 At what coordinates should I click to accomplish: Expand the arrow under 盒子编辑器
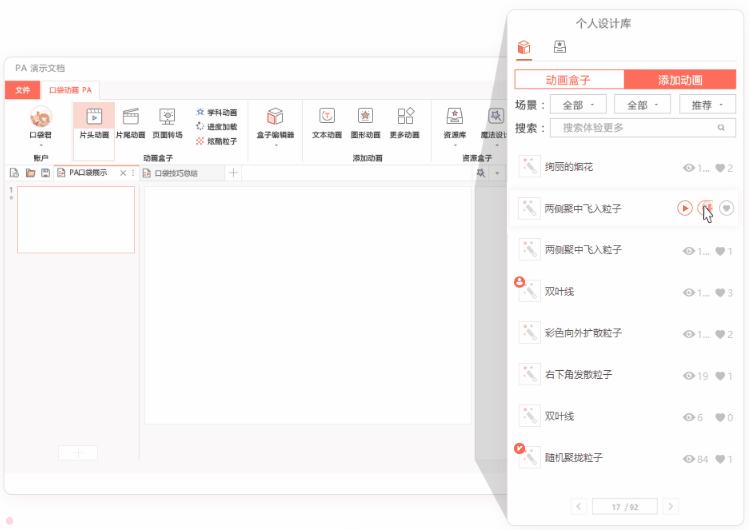pos(276,145)
